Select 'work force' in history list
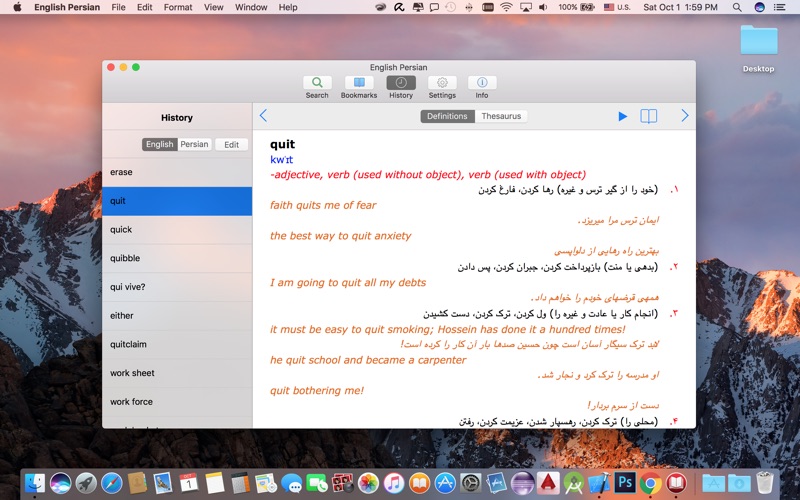 [x=177, y=402]
